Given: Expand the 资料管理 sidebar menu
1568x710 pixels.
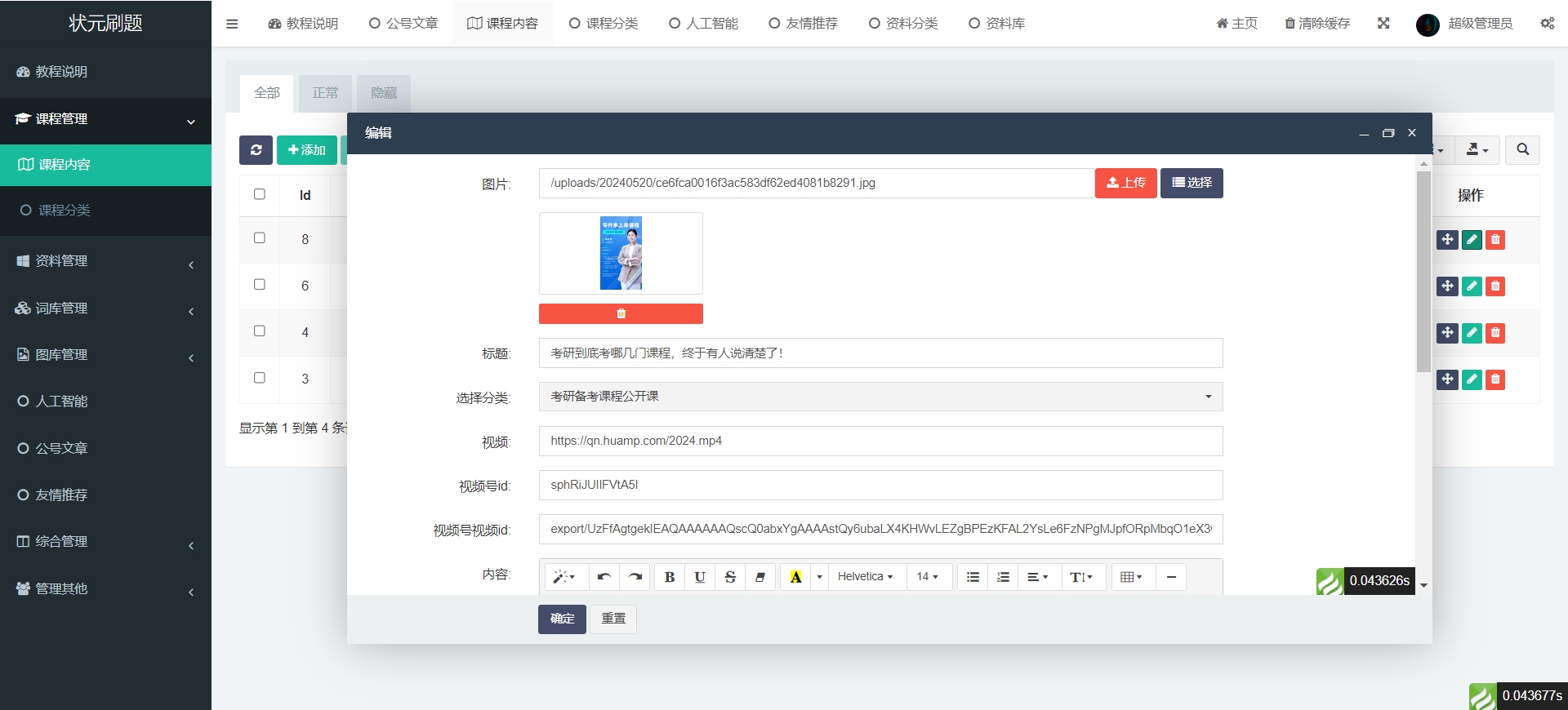Looking at the screenshot, I should (x=105, y=261).
